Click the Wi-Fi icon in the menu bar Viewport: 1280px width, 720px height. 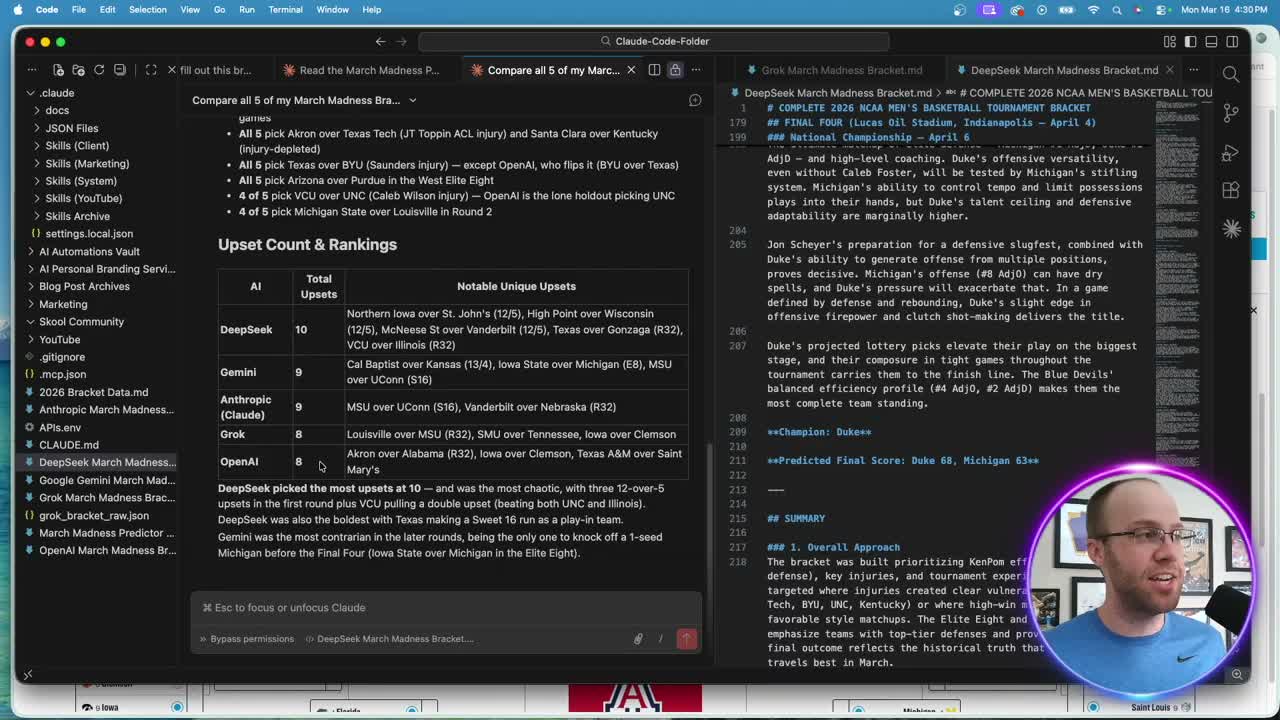pyautogui.click(x=1093, y=9)
